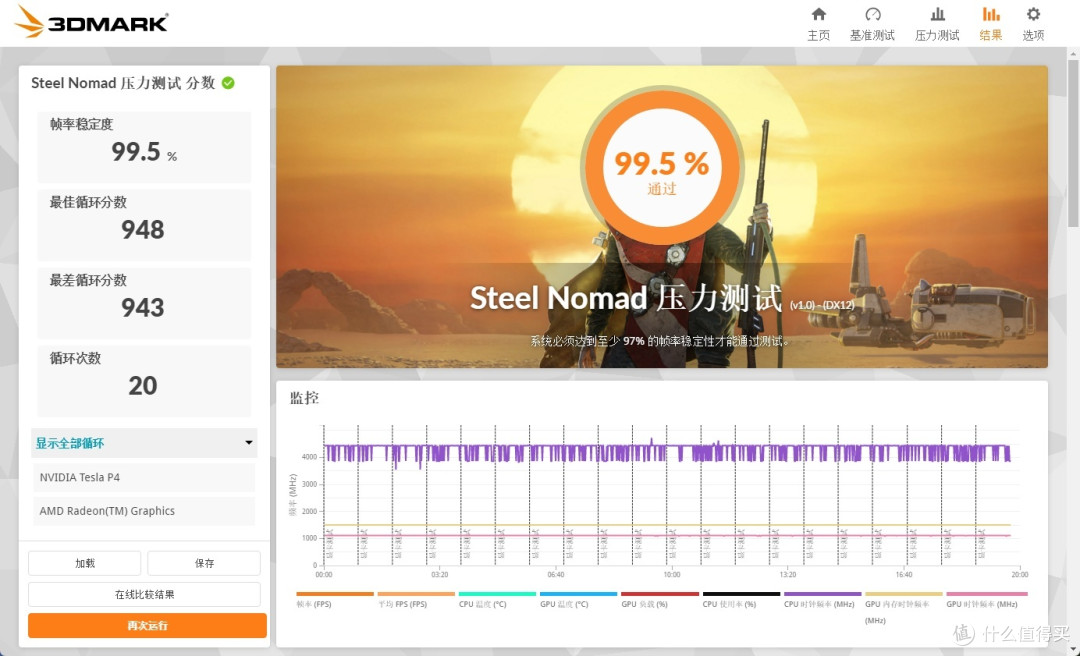Select the AMD Radeon(TM) Graphics entry
The height and width of the screenshot is (656, 1080).
[144, 511]
